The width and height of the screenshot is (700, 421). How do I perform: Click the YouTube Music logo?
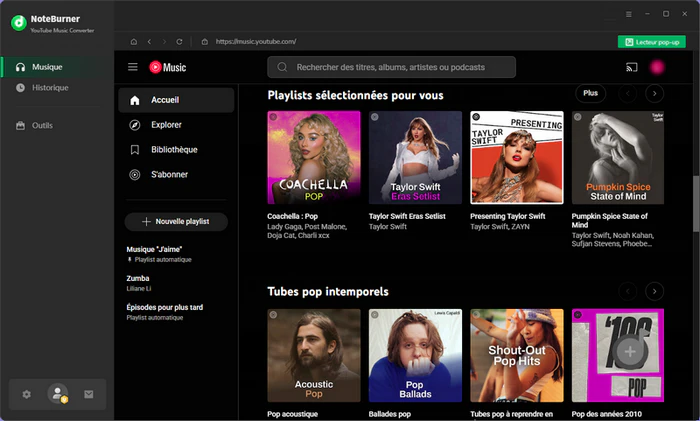point(168,67)
